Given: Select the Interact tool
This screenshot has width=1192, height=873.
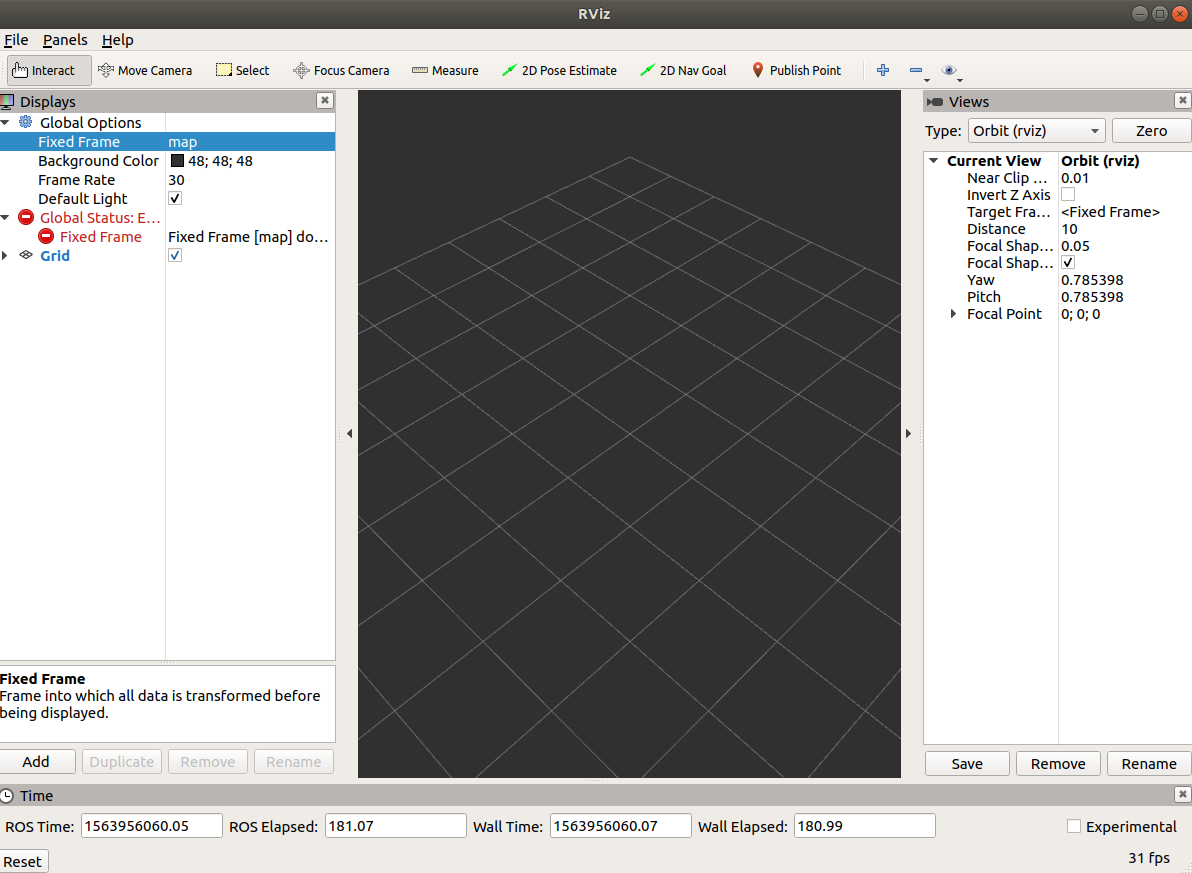Looking at the screenshot, I should click(47, 70).
